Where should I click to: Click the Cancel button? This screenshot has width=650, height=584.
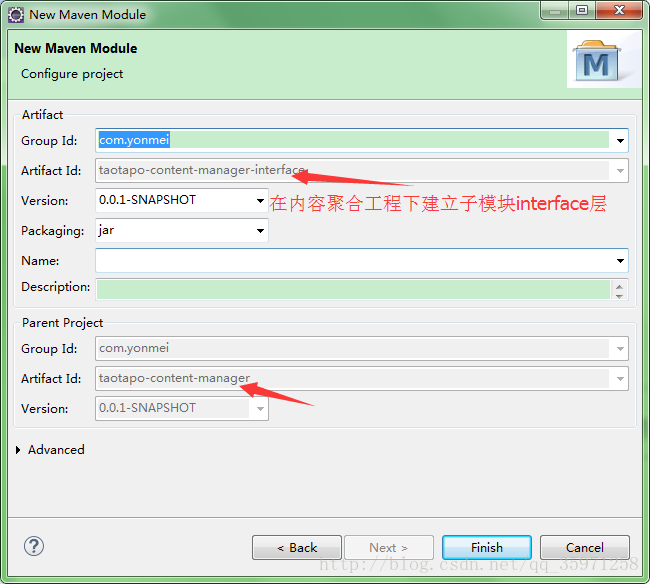585,548
